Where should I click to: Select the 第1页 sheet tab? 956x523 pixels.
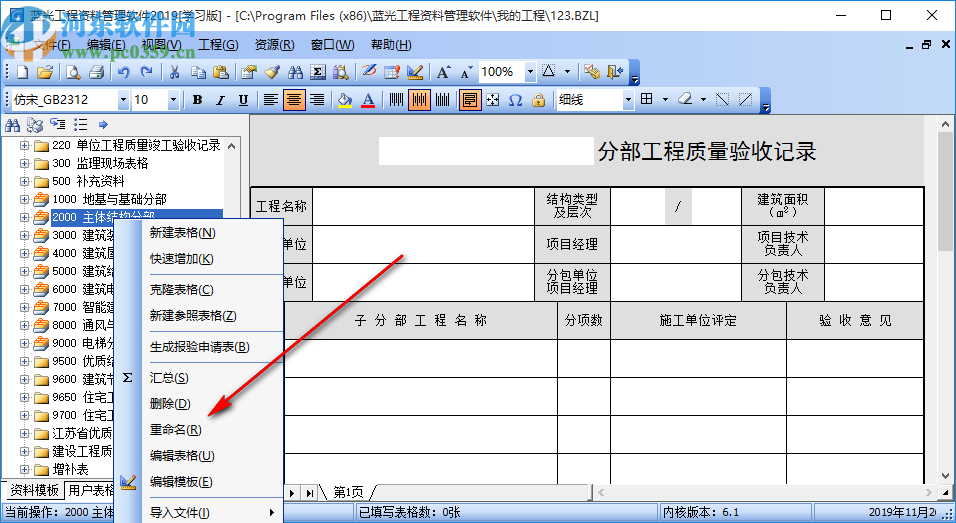(x=348, y=492)
